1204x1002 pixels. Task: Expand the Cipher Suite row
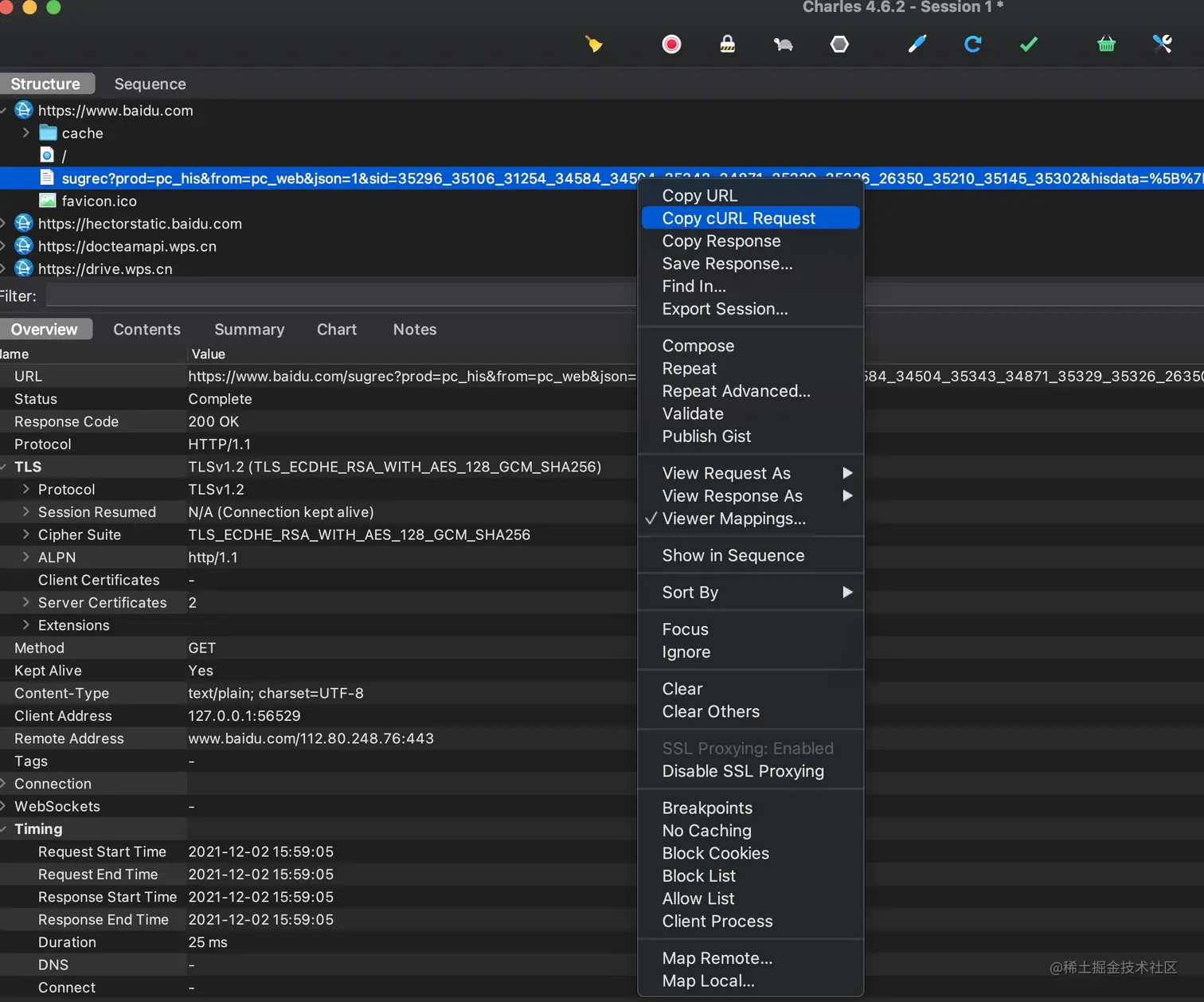[26, 534]
